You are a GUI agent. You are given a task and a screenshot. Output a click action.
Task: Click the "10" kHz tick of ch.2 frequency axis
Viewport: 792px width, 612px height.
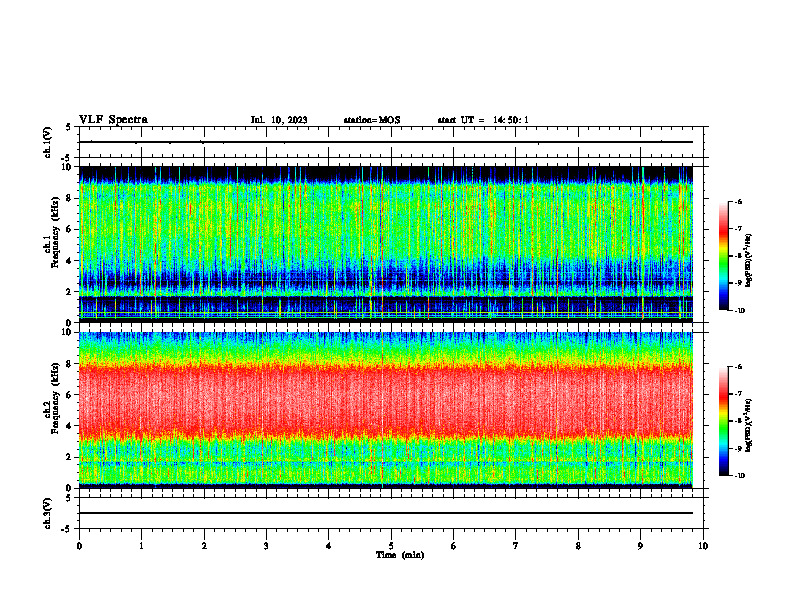click(68, 332)
